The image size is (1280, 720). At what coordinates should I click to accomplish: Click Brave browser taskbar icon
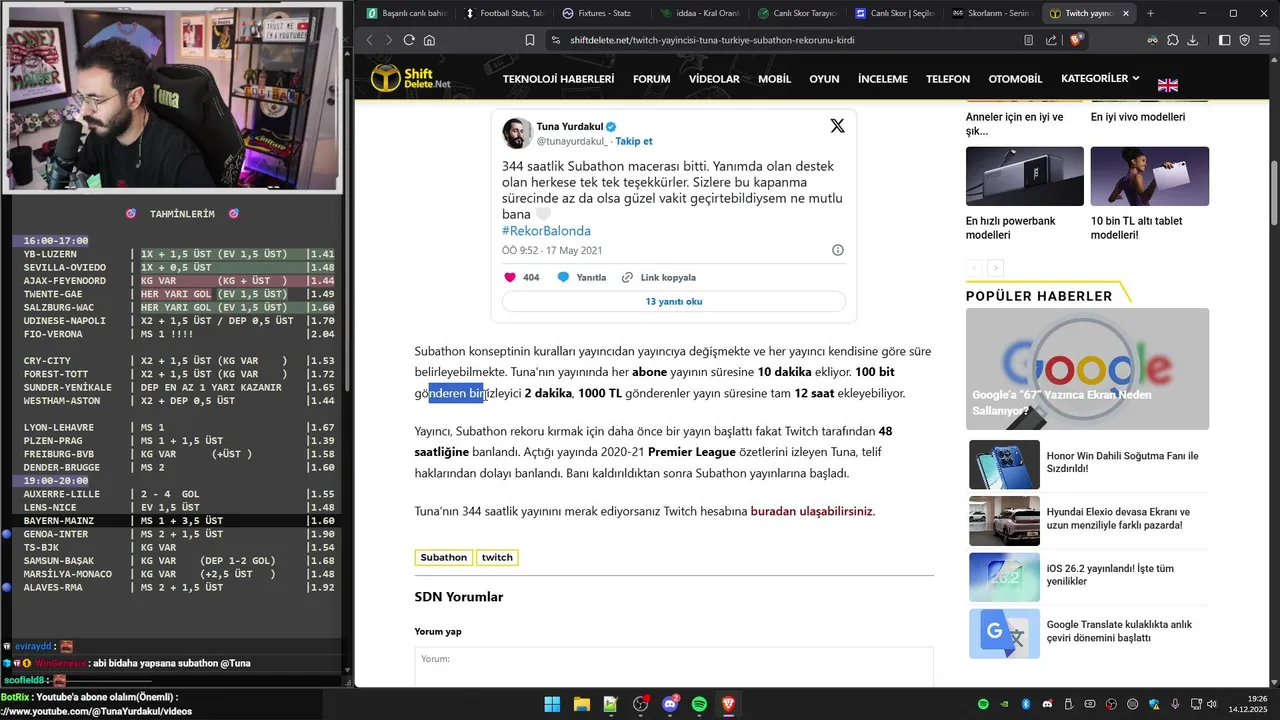tap(728, 704)
